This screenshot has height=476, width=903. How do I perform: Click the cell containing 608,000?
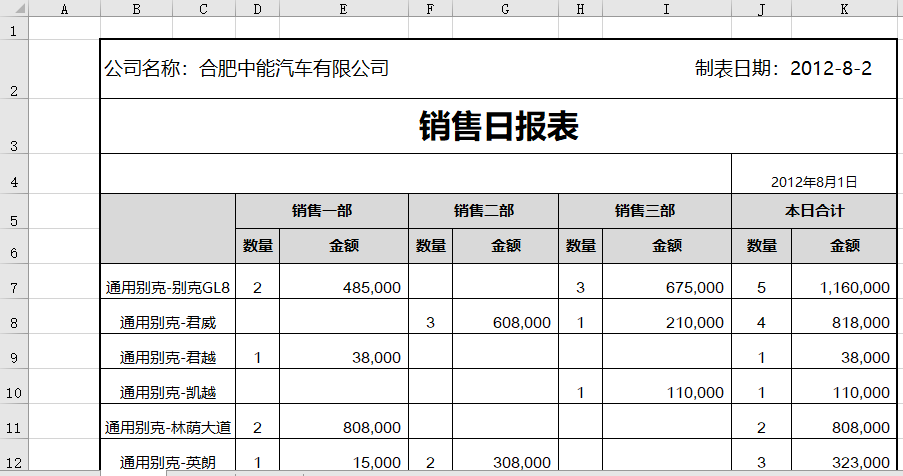click(505, 323)
